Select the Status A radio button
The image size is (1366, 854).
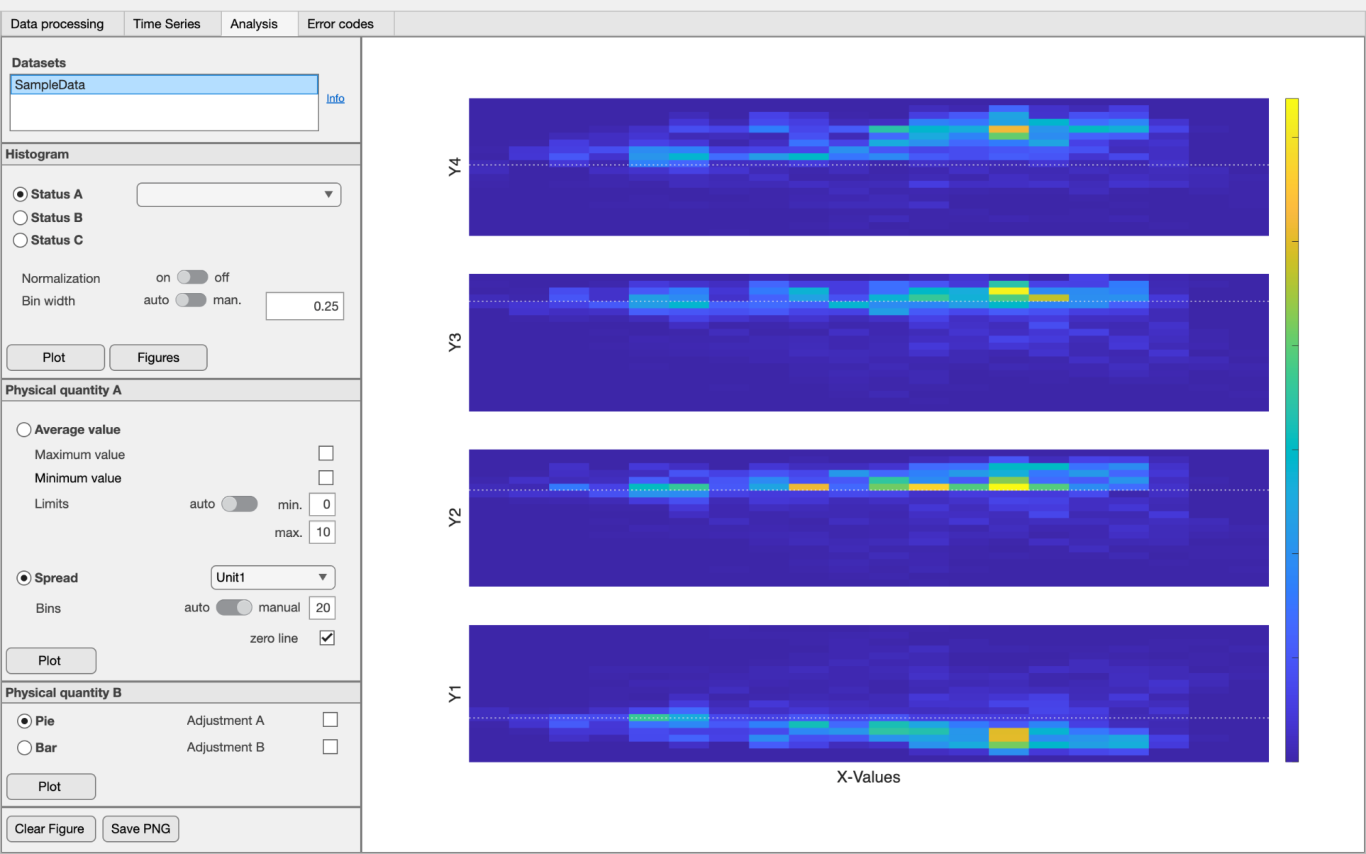[x=20, y=194]
